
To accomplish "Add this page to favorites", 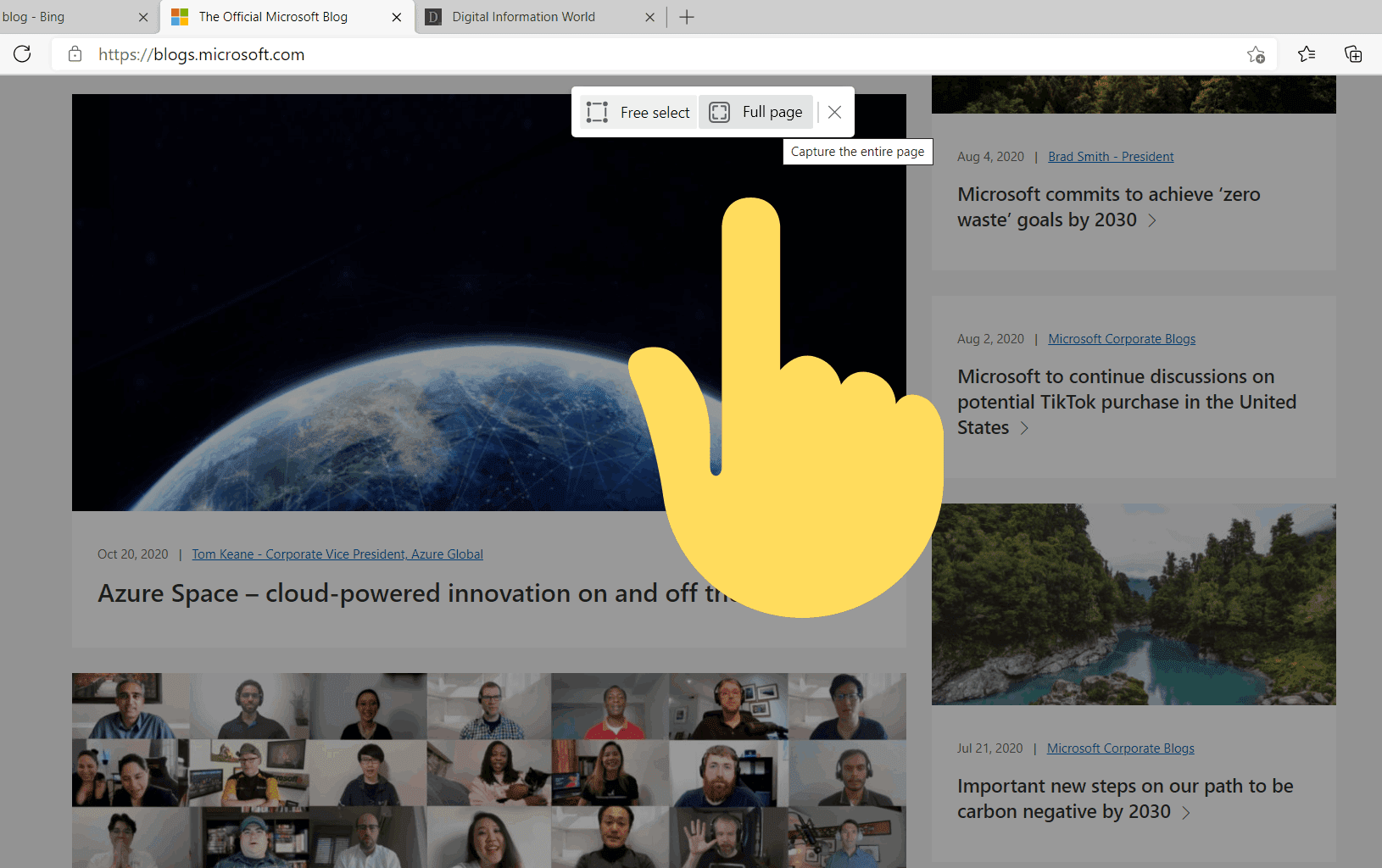I will (x=1256, y=54).
